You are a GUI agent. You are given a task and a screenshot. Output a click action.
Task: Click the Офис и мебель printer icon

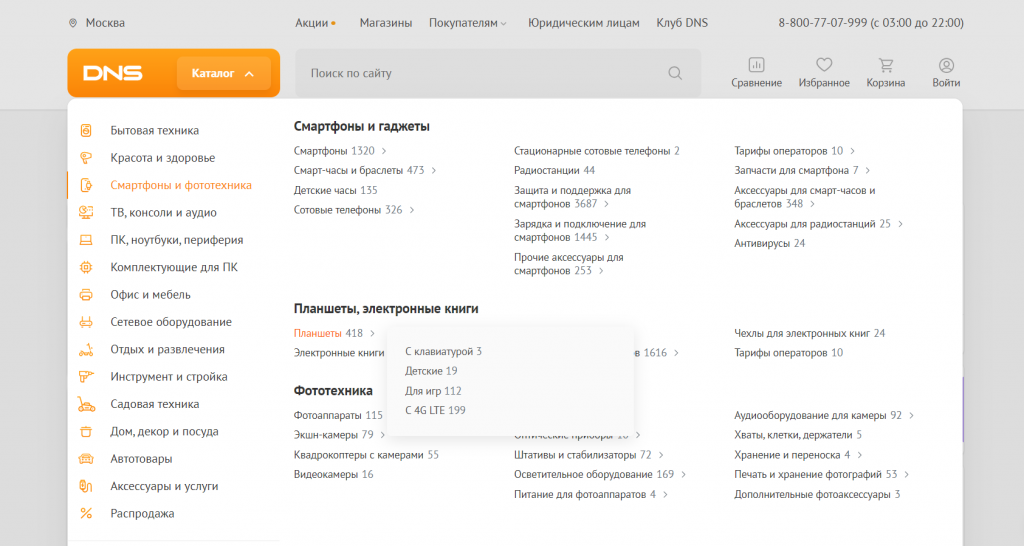(x=86, y=295)
